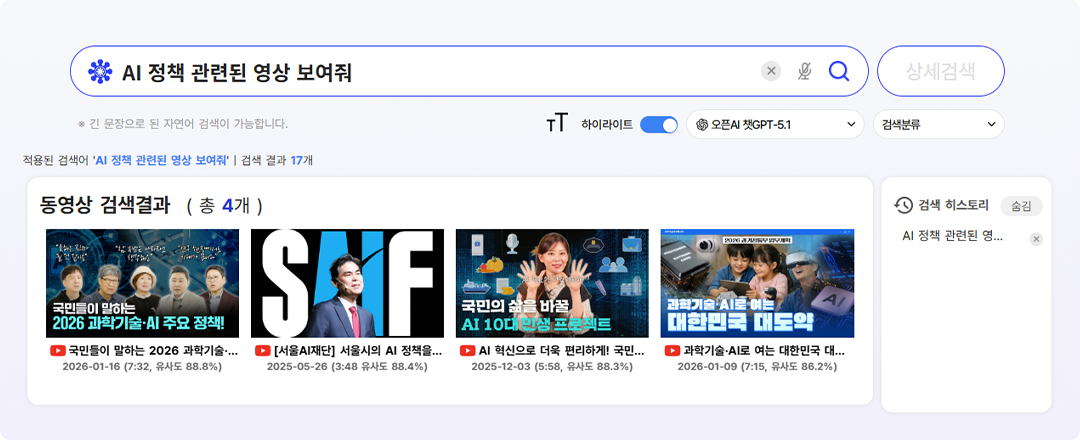Click the text size TT icon
Screen dimensions: 1080x440
[556, 124]
